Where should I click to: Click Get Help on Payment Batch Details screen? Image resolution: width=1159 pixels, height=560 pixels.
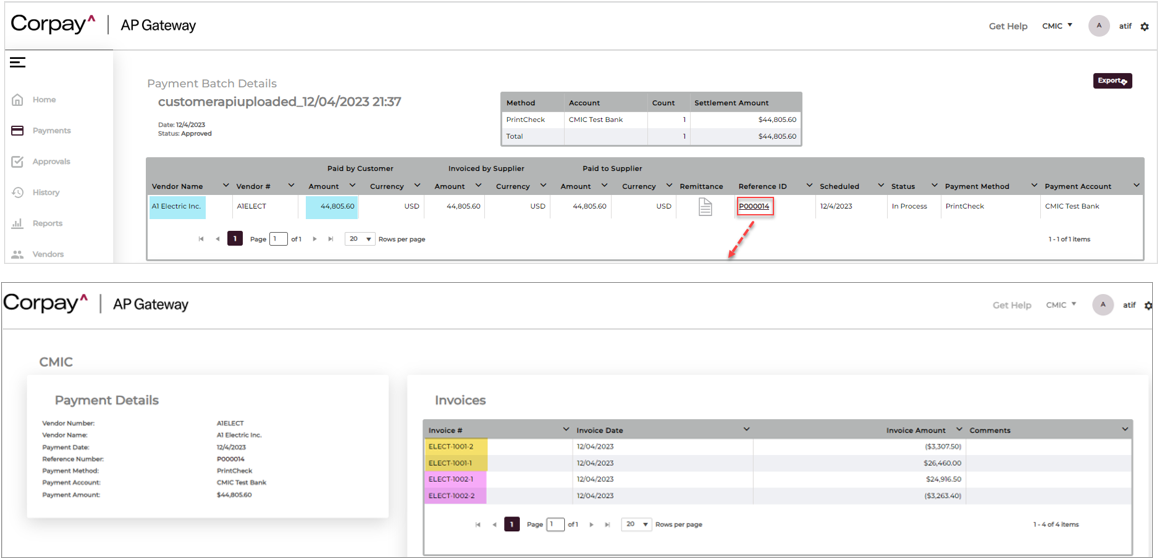(x=1008, y=27)
